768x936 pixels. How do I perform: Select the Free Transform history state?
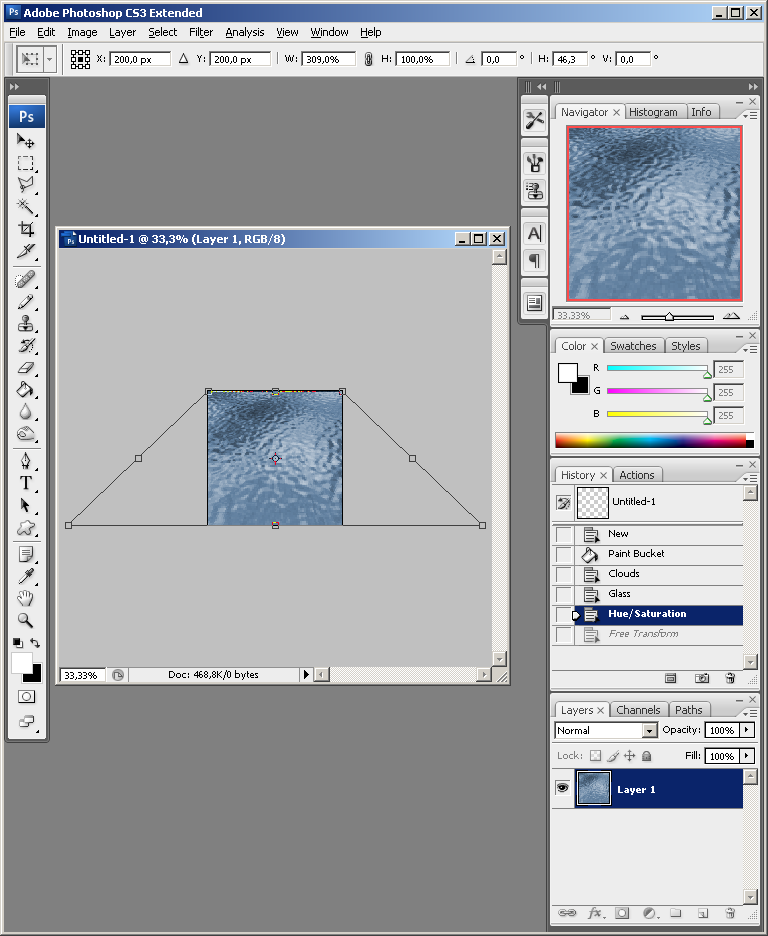tap(659, 634)
